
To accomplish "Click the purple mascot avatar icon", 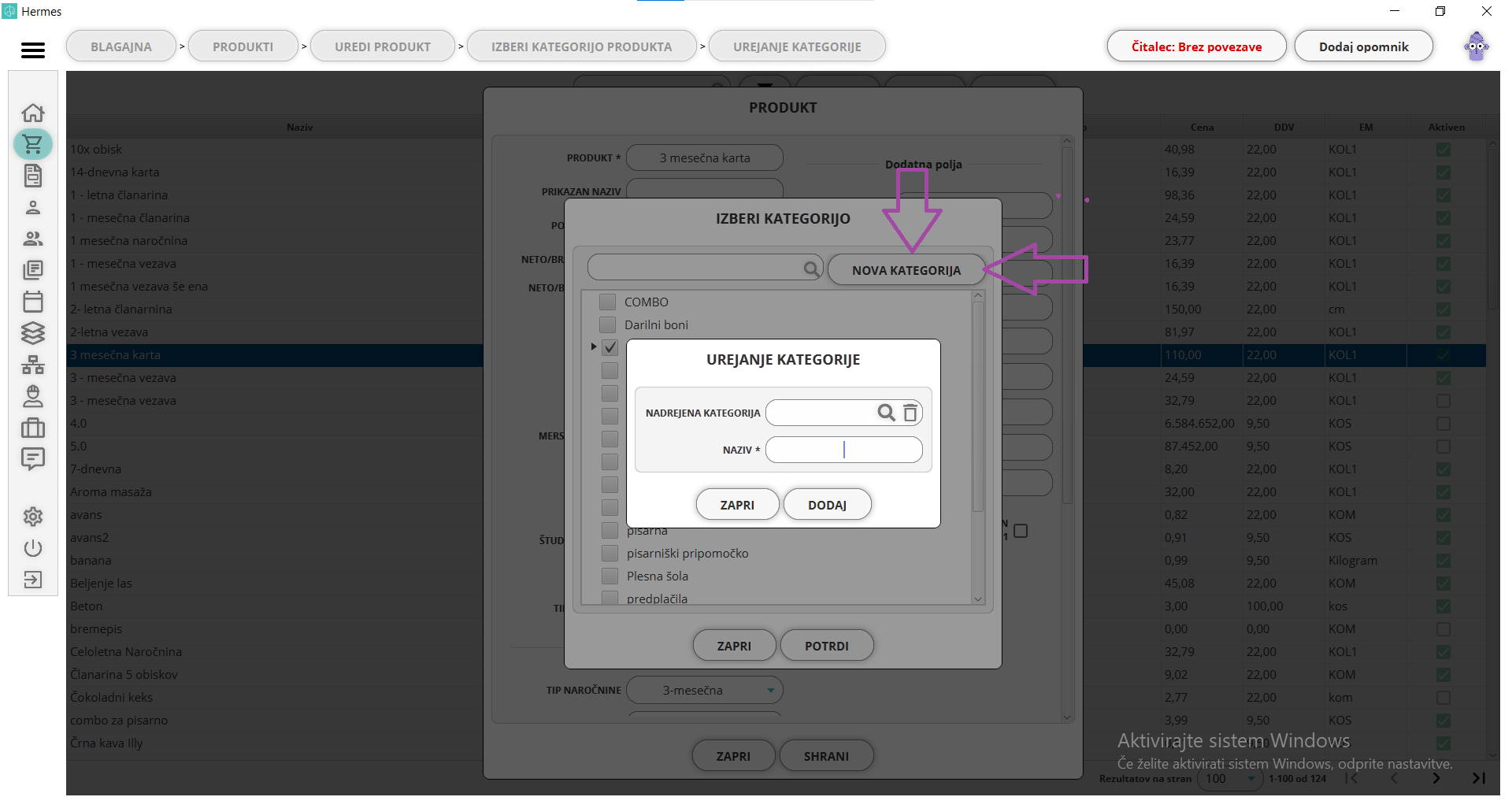I will [x=1477, y=46].
